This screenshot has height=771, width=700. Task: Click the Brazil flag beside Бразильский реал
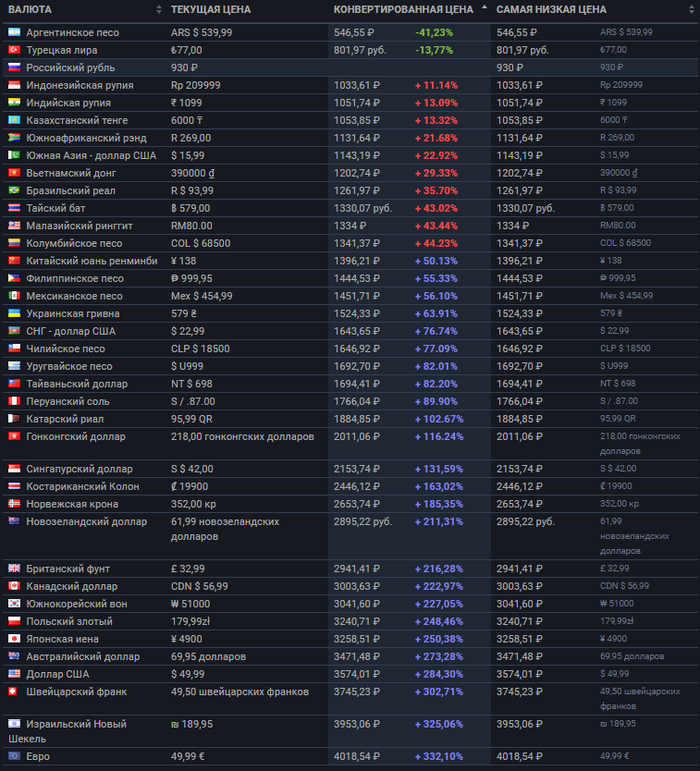pos(14,190)
